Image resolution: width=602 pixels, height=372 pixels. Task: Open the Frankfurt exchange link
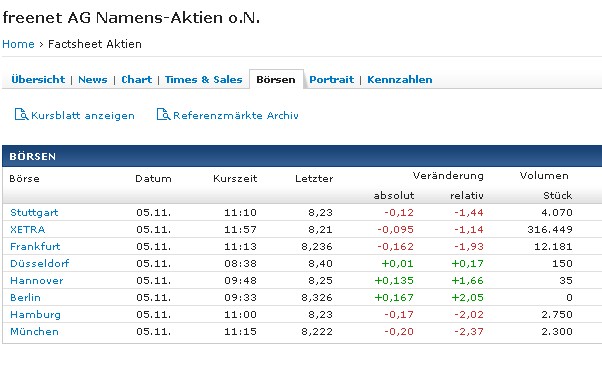coord(35,246)
